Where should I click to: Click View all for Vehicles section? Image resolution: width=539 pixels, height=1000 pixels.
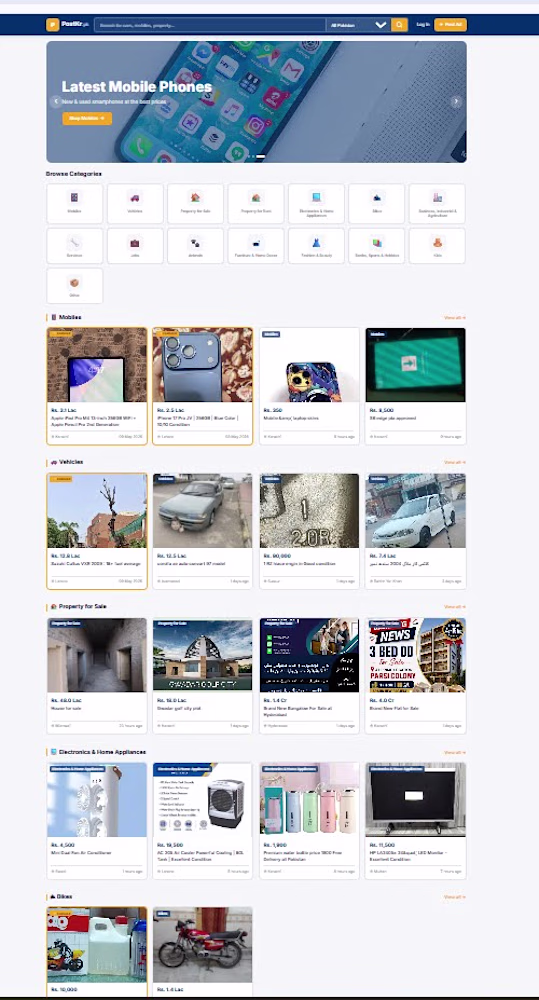coord(455,462)
